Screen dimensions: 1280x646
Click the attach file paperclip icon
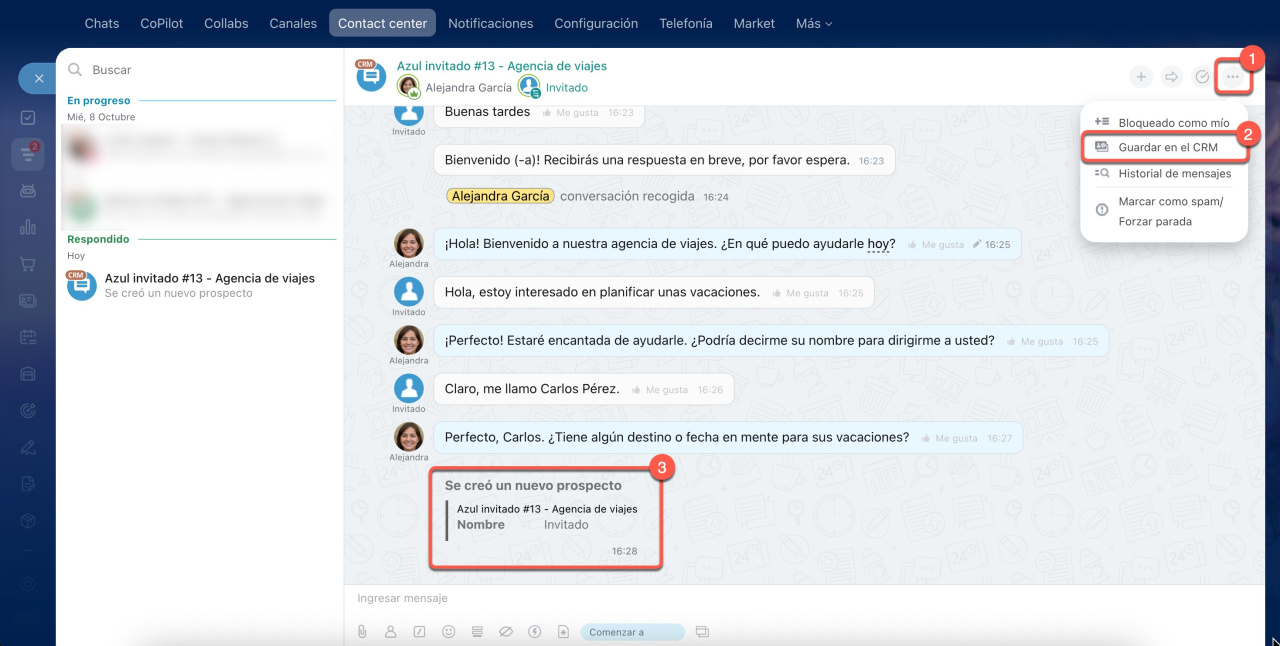[x=362, y=632]
